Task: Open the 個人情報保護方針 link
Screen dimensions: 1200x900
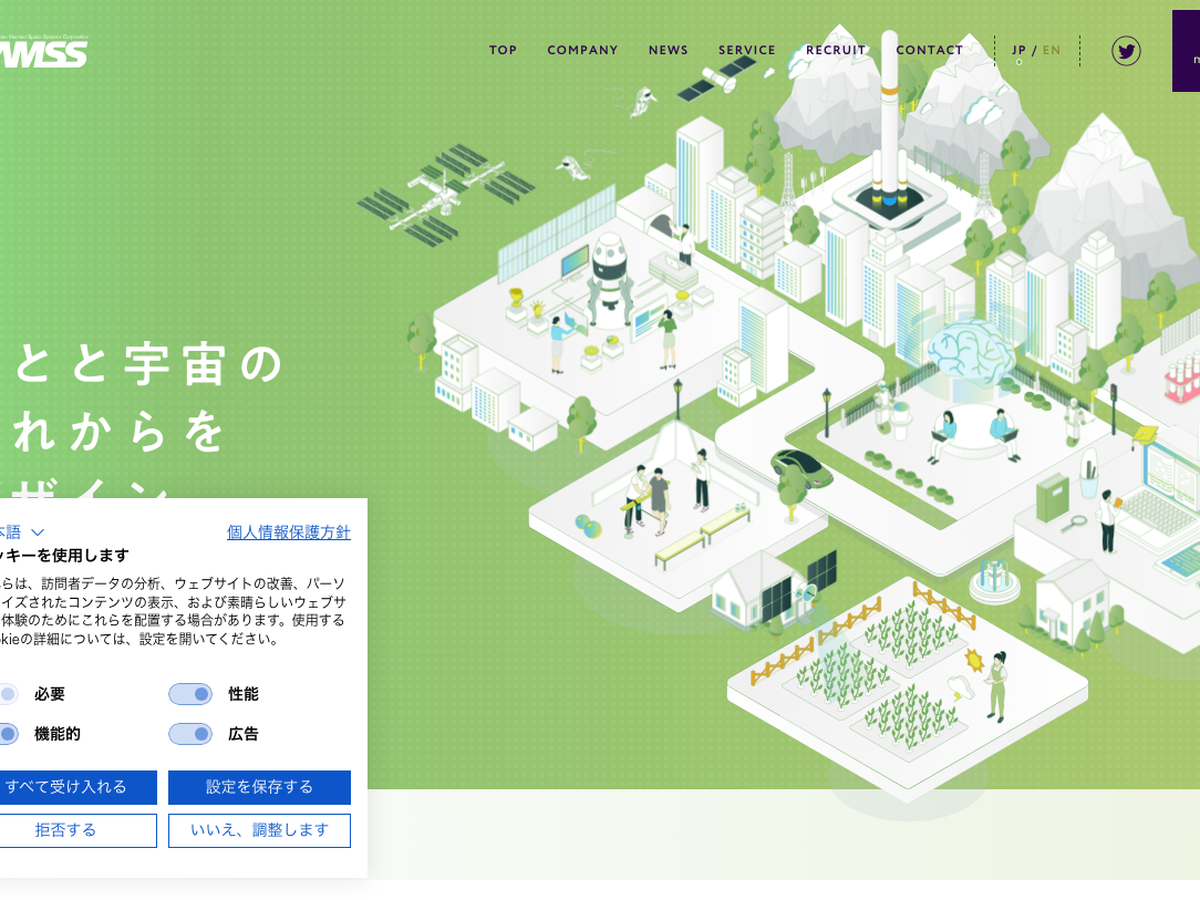Action: [x=288, y=532]
